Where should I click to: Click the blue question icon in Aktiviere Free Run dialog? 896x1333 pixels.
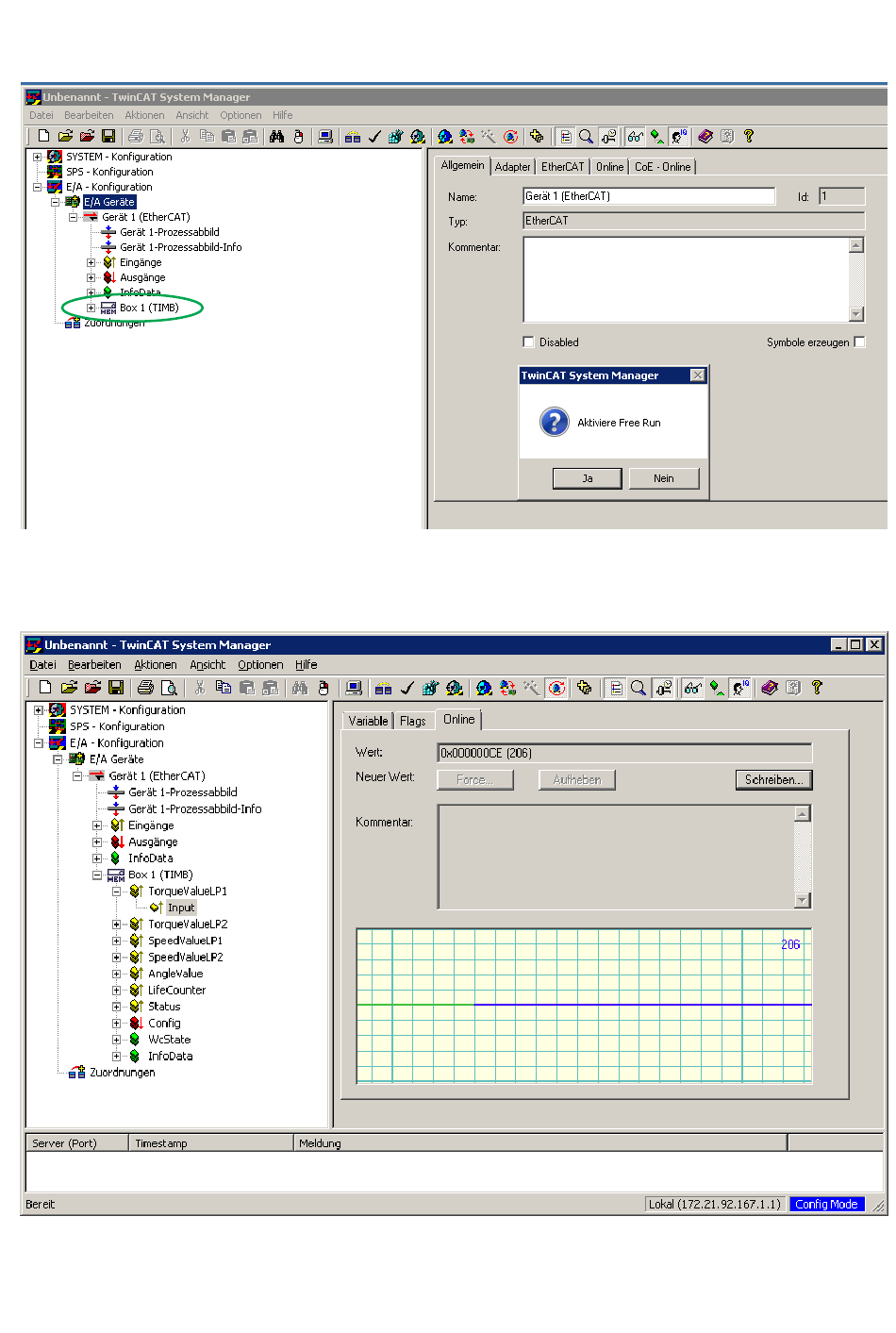(x=555, y=422)
